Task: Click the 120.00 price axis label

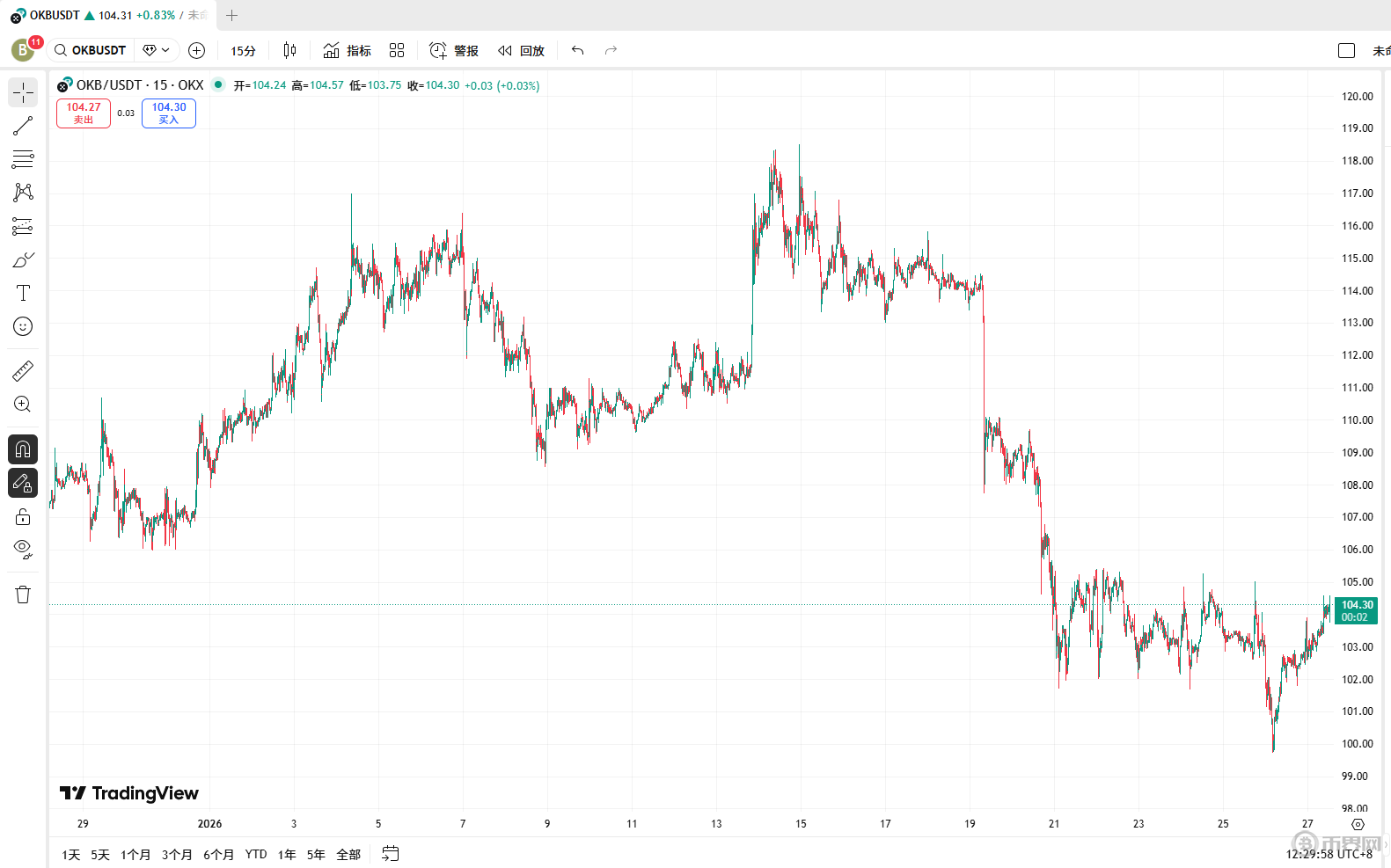Action: pos(1357,97)
